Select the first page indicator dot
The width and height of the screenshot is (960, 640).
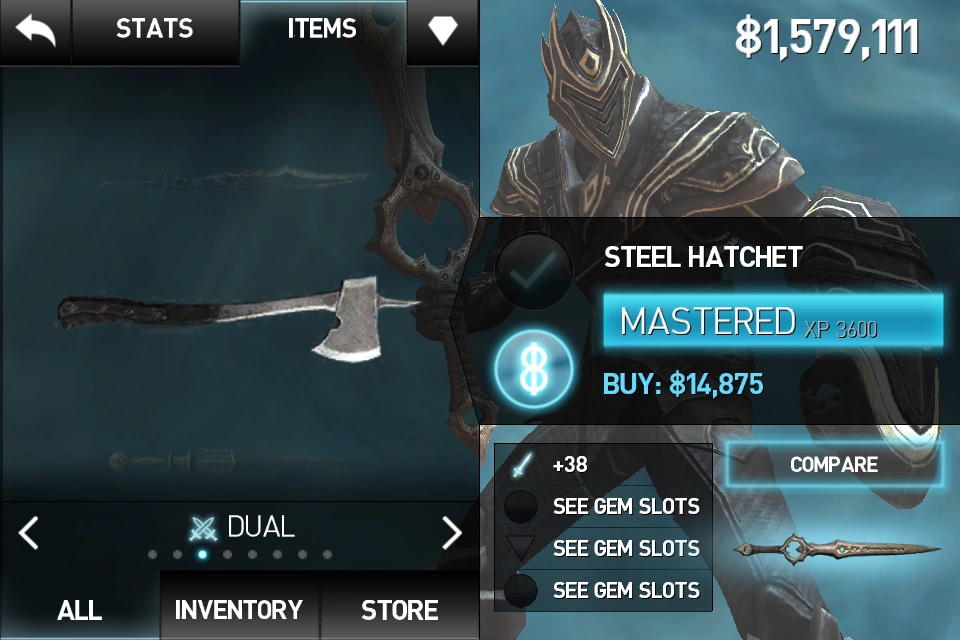(152, 555)
